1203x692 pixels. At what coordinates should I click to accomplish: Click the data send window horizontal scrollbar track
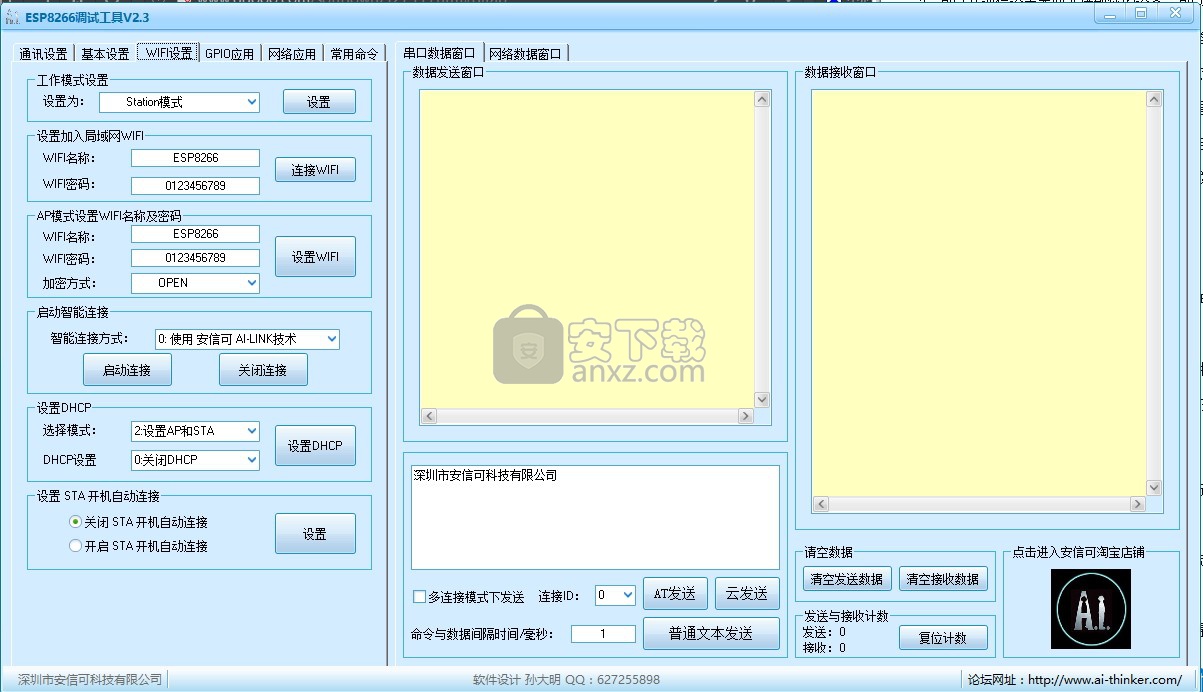coord(587,416)
